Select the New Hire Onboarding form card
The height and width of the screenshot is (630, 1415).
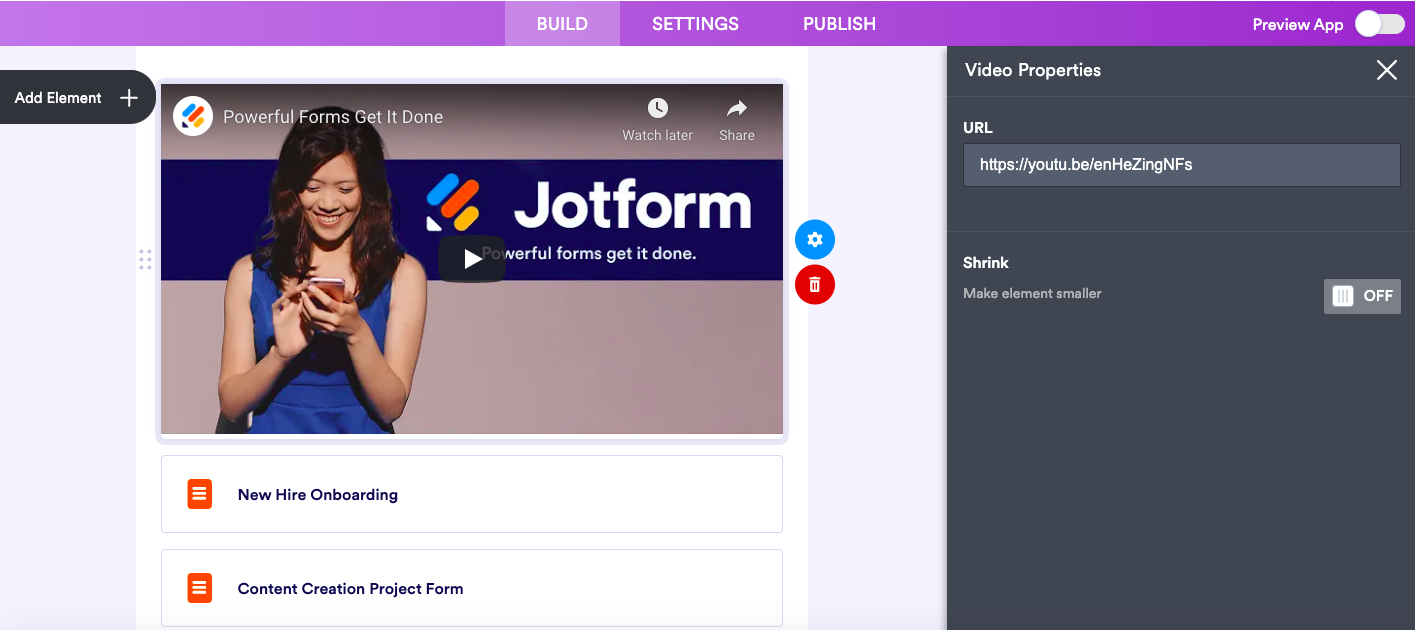coord(472,494)
